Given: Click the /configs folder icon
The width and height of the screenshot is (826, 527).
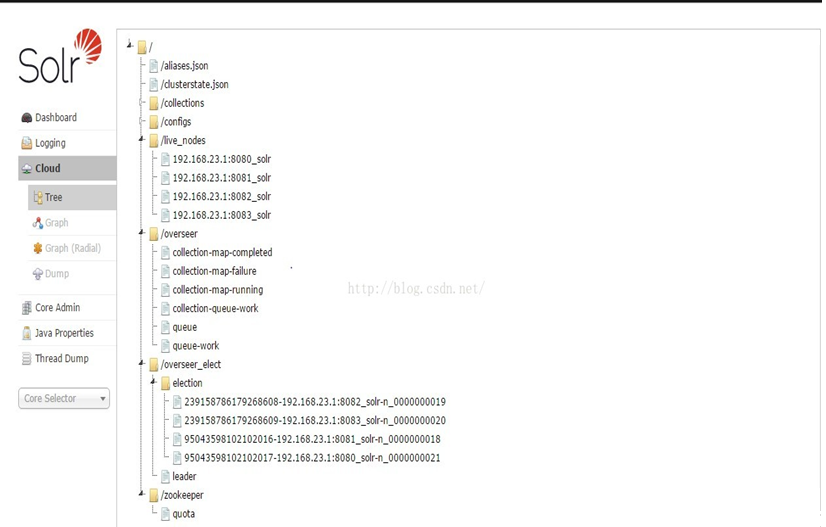Looking at the screenshot, I should click(x=154, y=122).
